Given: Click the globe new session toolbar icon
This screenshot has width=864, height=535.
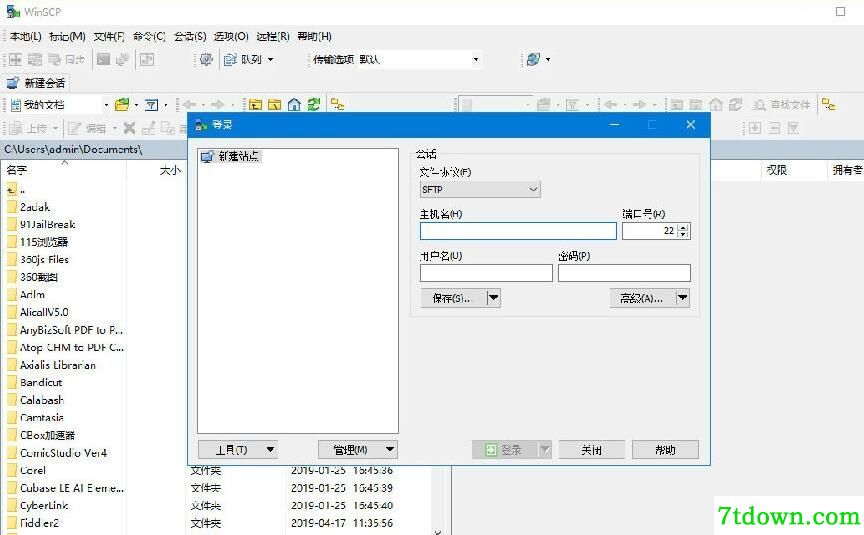Looking at the screenshot, I should tap(533, 59).
